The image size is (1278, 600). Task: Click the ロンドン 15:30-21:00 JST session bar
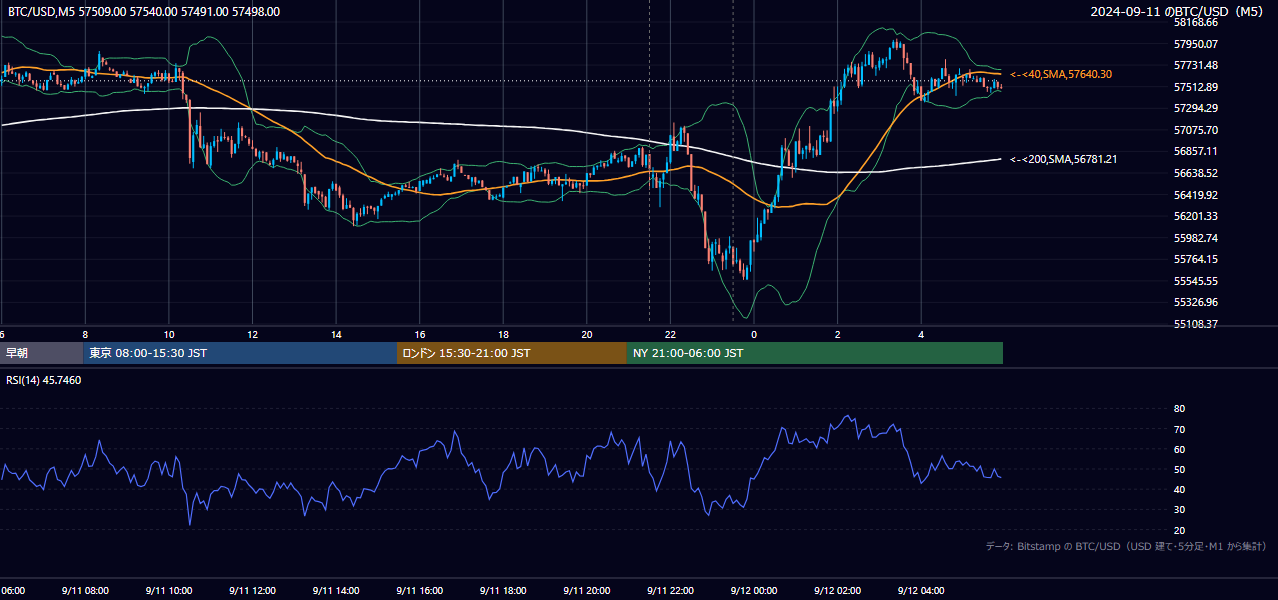[512, 353]
